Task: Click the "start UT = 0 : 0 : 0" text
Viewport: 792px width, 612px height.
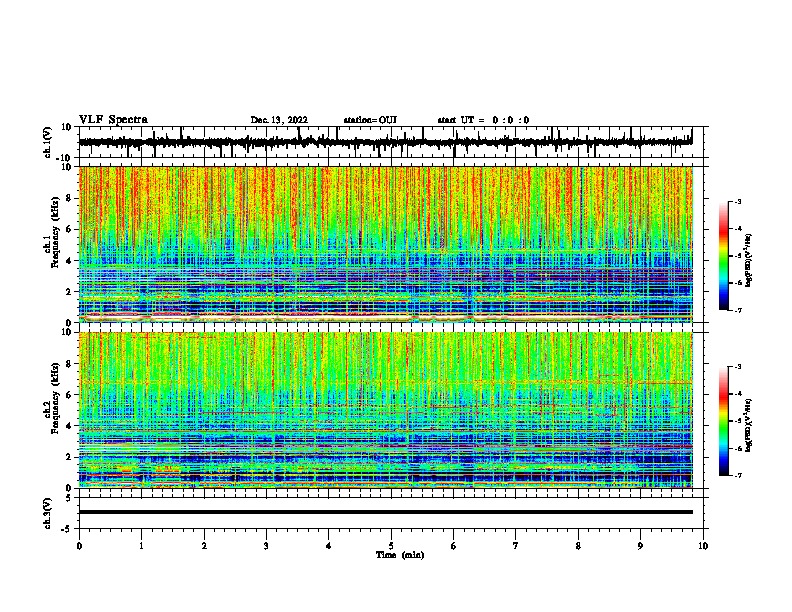Action: (x=483, y=120)
